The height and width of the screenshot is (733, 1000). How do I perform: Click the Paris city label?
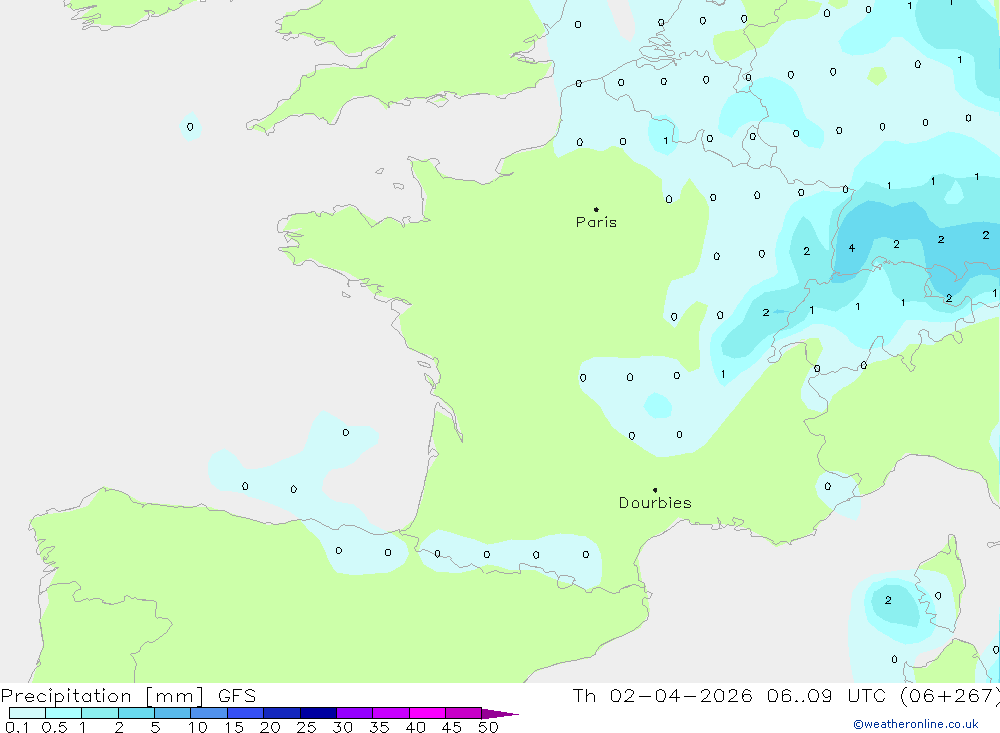coord(596,222)
